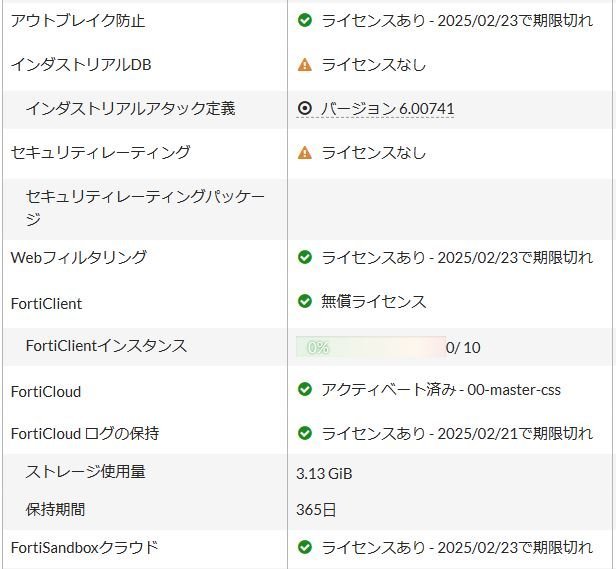The image size is (616, 569).
Task: Click the version icon beside バージョン 6.00741
Action: [x=305, y=109]
